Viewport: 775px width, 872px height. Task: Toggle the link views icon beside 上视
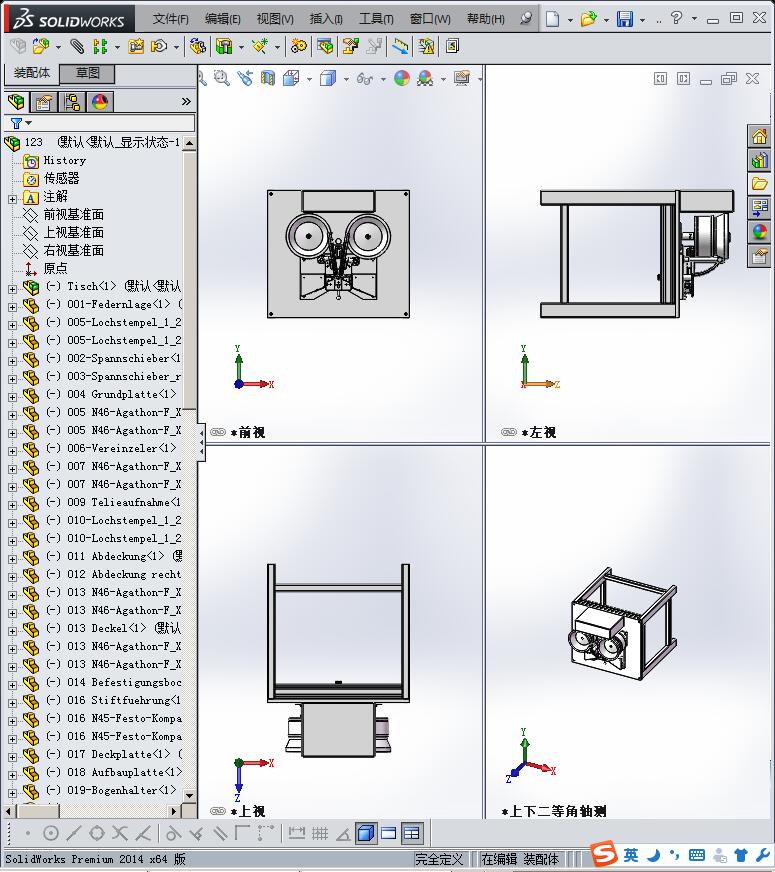pyautogui.click(x=218, y=811)
